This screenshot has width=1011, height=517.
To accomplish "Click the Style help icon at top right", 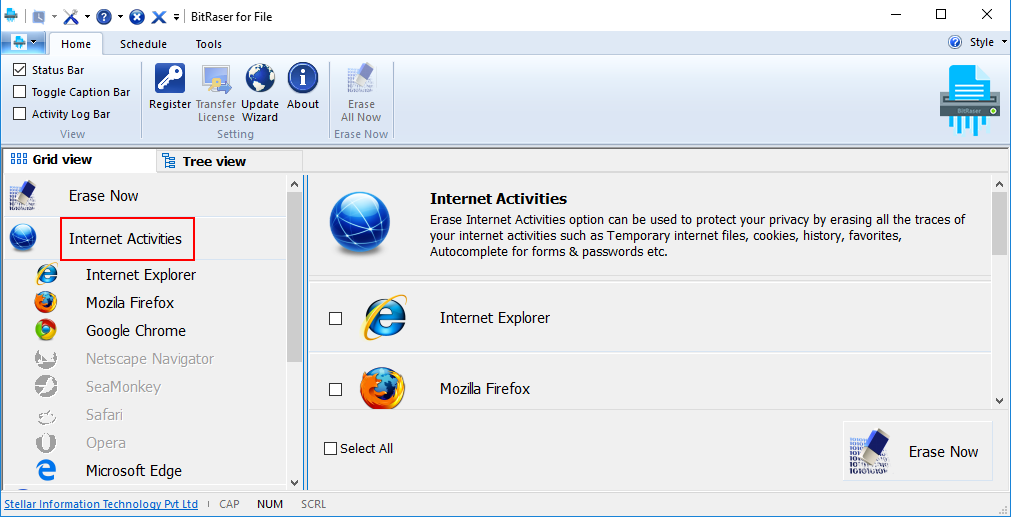I will 955,43.
